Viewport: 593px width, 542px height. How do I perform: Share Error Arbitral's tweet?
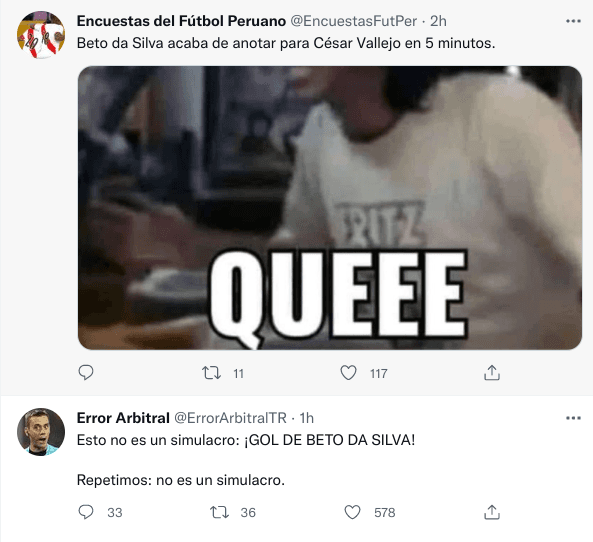[492, 512]
